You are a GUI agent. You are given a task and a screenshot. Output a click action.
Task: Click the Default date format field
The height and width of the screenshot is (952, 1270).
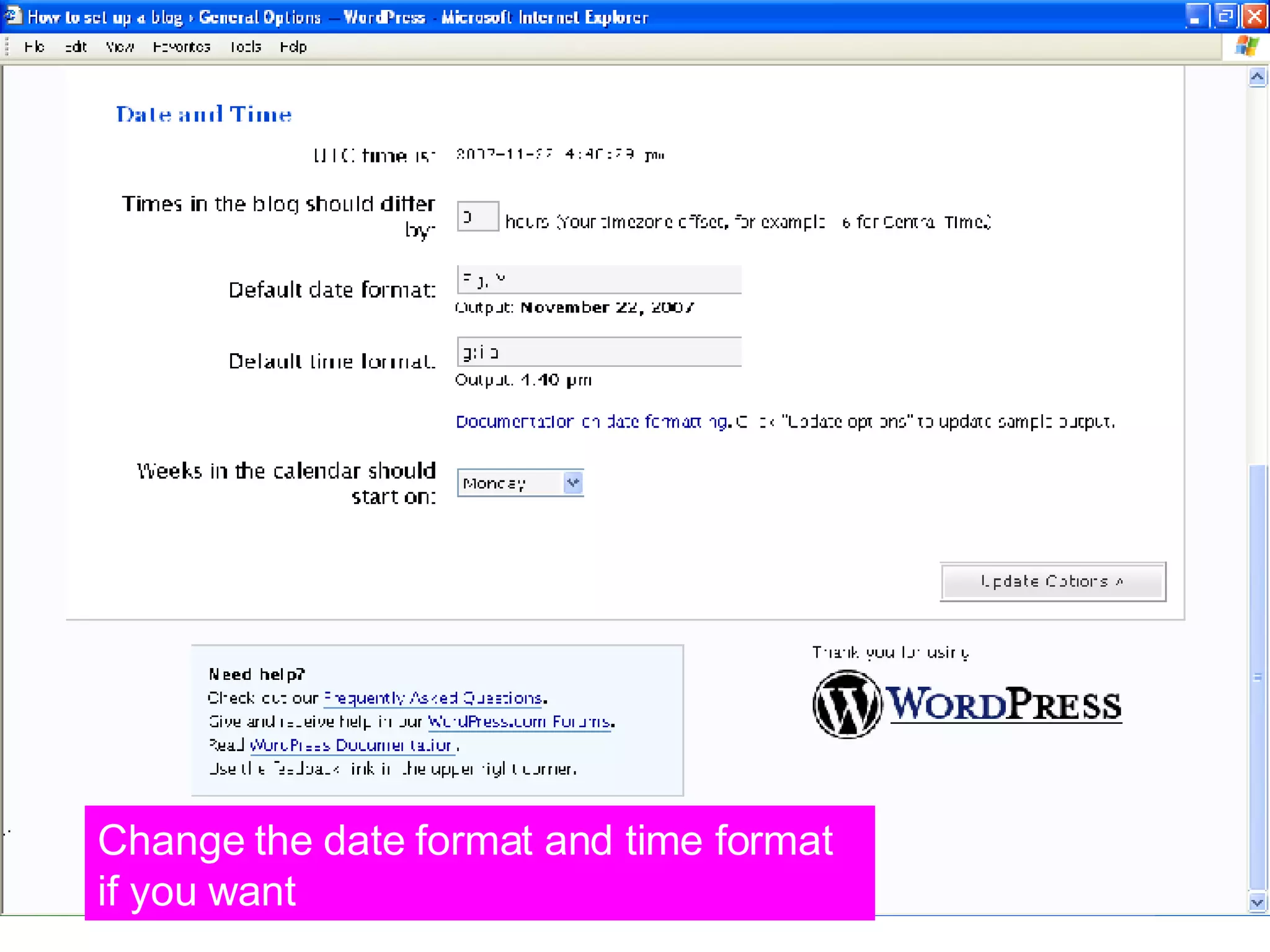tap(599, 280)
